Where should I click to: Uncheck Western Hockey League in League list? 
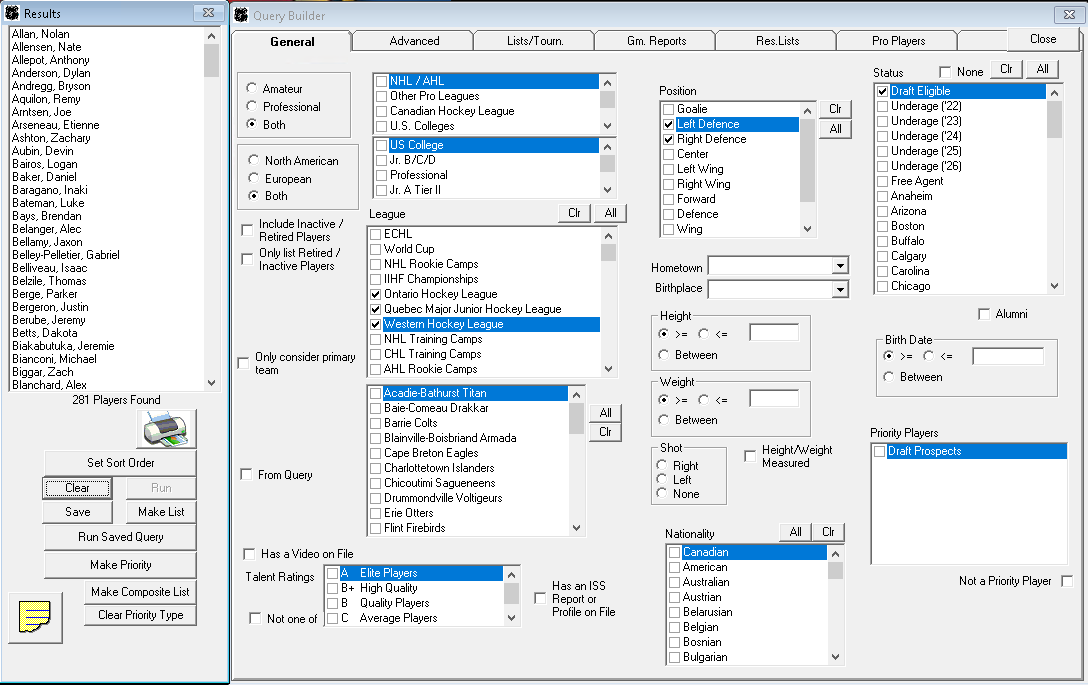375,324
